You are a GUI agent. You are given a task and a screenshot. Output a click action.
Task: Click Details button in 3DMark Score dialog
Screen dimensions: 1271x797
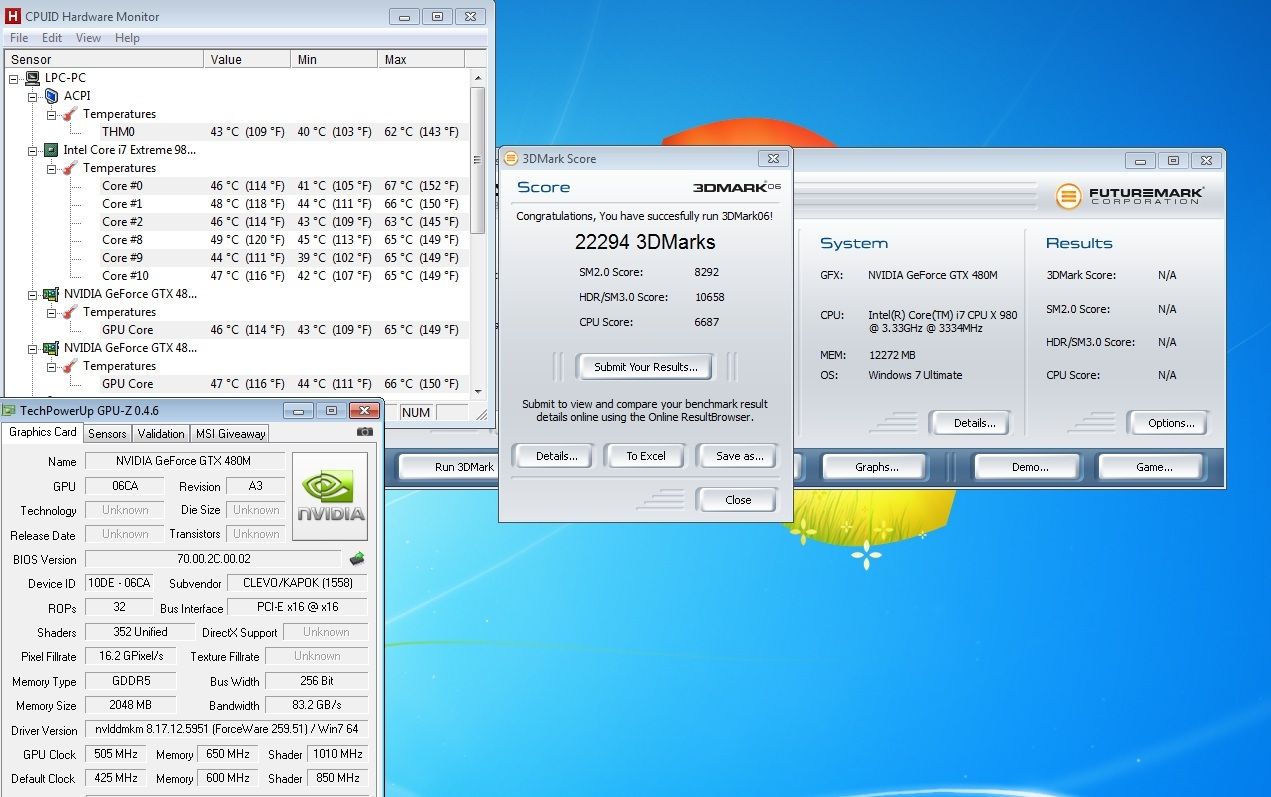pos(556,456)
